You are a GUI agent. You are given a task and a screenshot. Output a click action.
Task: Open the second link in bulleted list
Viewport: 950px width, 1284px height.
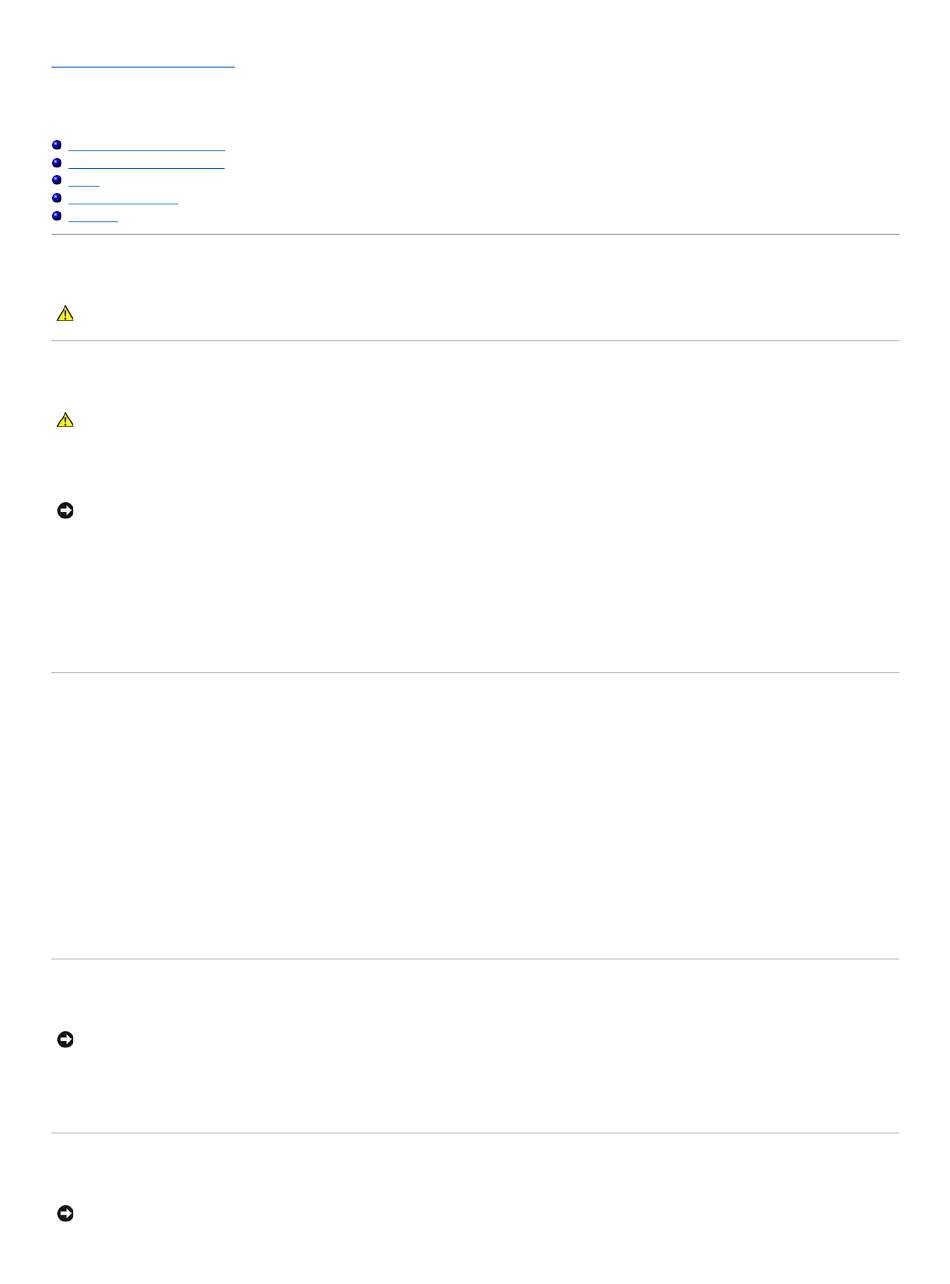pos(147,164)
